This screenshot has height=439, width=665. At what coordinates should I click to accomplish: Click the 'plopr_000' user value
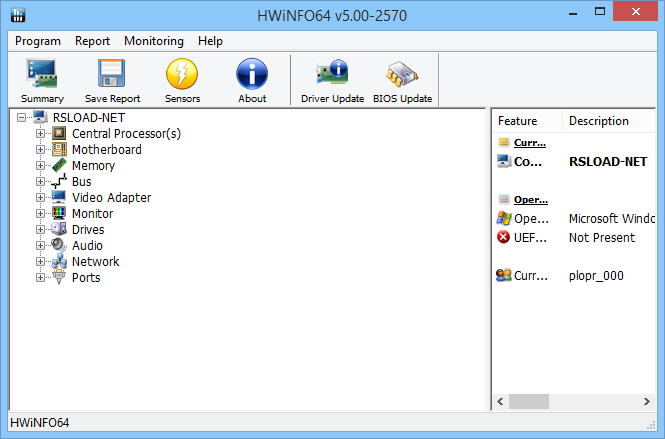596,276
